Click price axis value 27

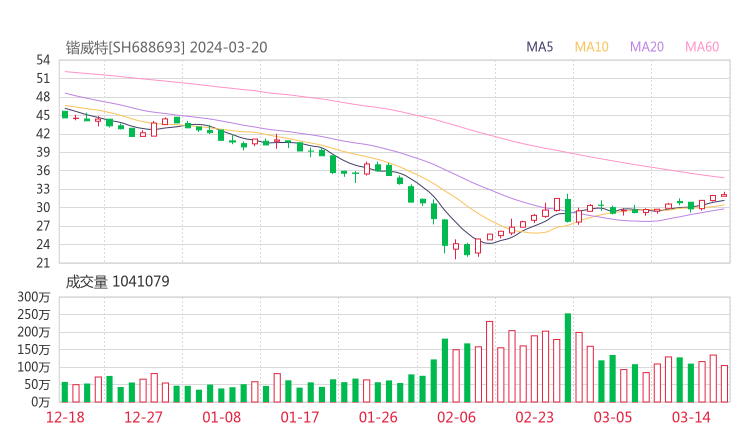click(43, 226)
